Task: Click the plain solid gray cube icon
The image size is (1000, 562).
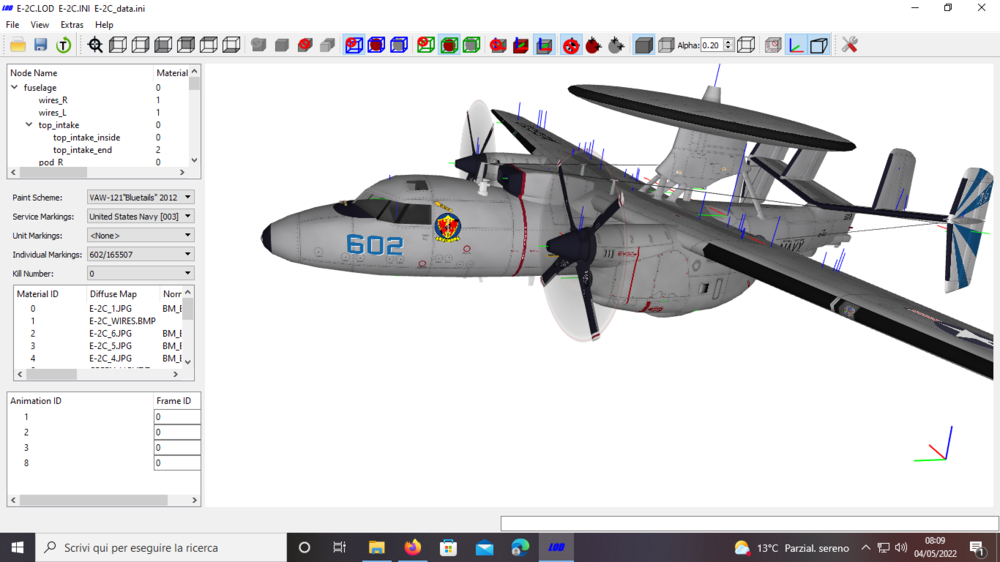Action: [281, 45]
